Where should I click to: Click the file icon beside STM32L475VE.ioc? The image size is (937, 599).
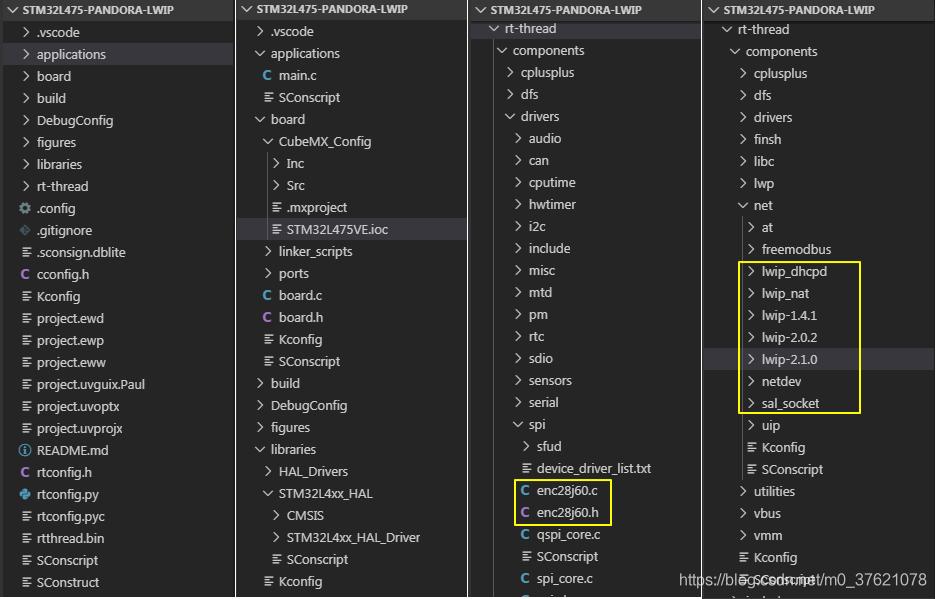pos(277,229)
